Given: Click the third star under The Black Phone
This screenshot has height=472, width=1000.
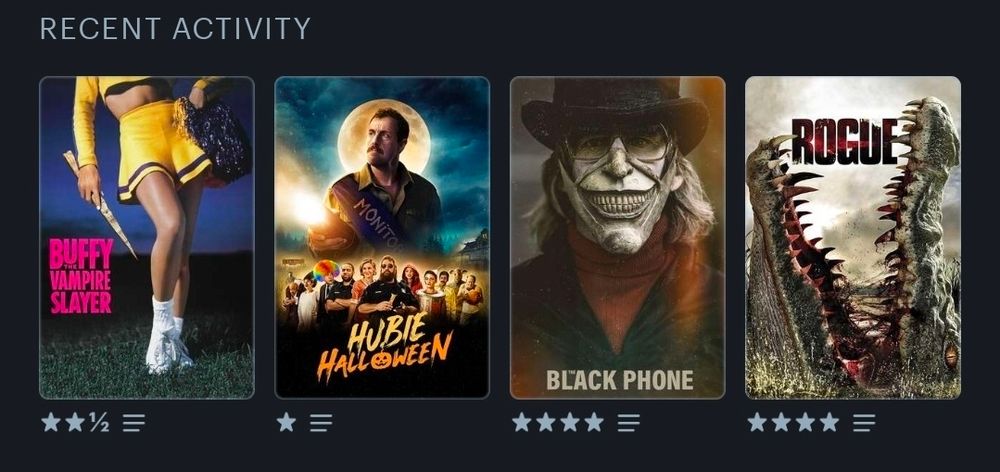Looking at the screenshot, I should [570, 422].
